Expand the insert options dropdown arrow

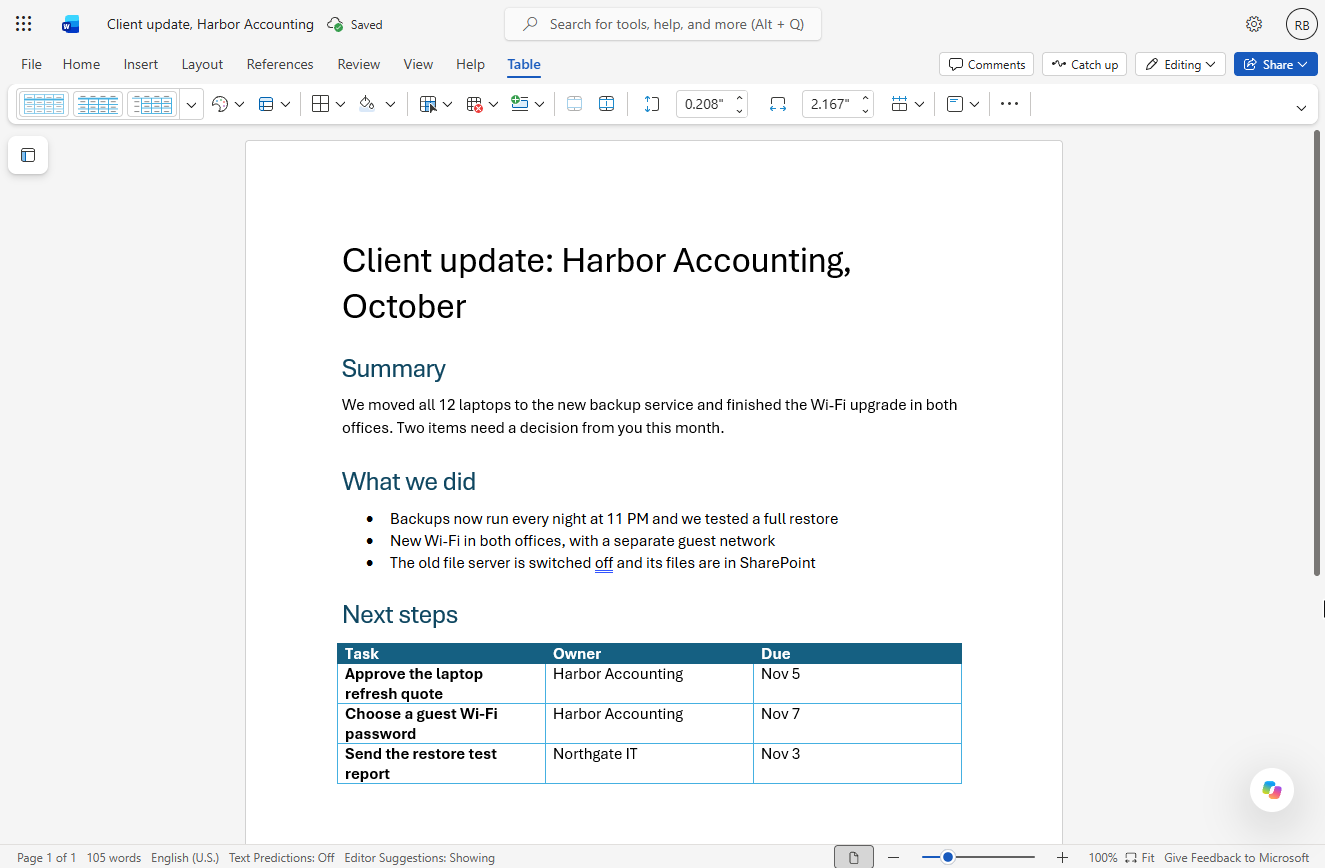pos(539,104)
